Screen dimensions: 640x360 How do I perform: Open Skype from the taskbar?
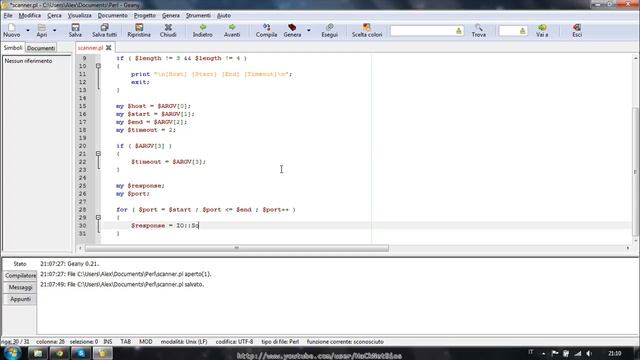point(81,353)
